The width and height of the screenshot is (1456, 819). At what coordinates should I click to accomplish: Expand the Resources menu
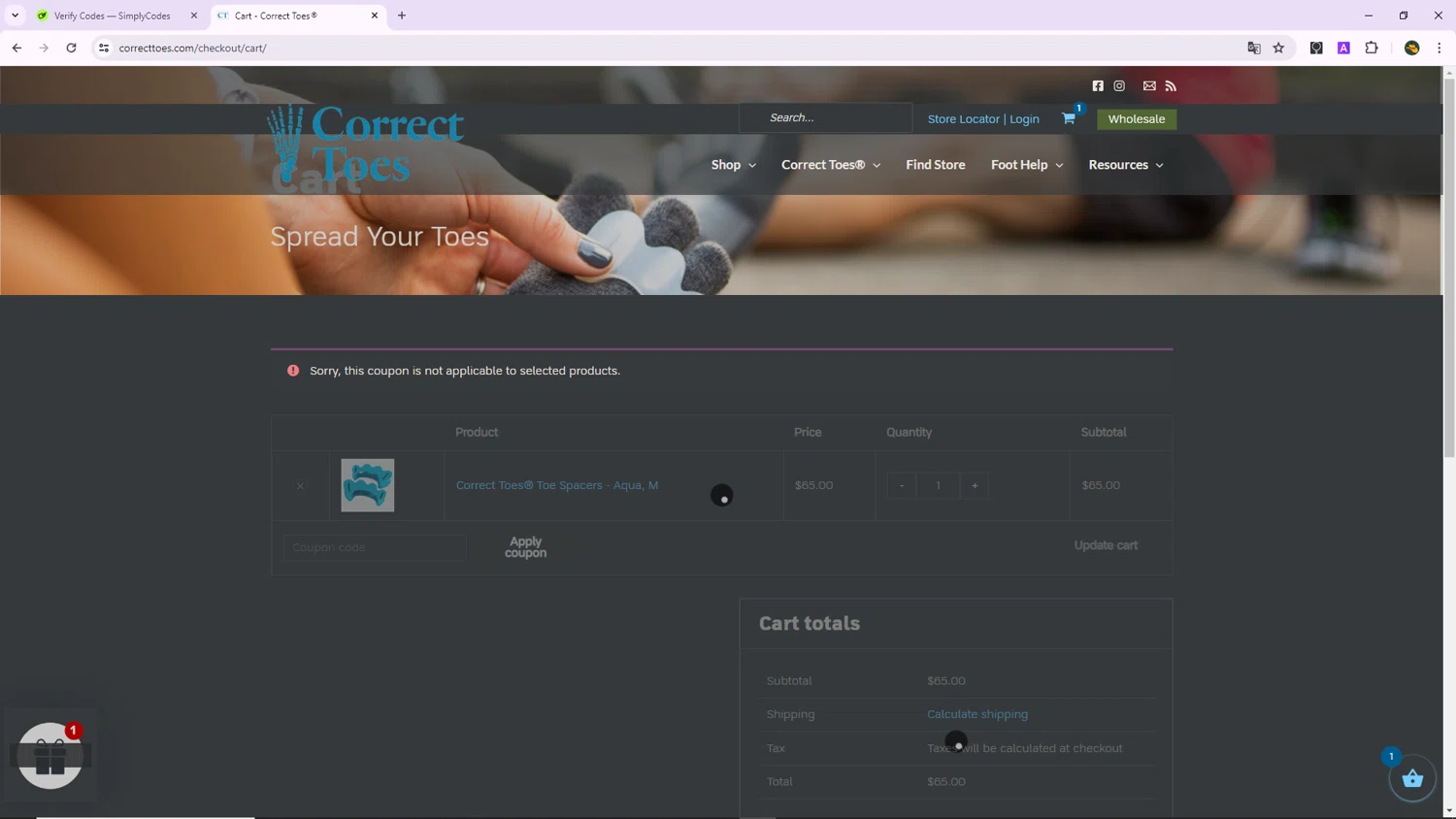pyautogui.click(x=1126, y=165)
